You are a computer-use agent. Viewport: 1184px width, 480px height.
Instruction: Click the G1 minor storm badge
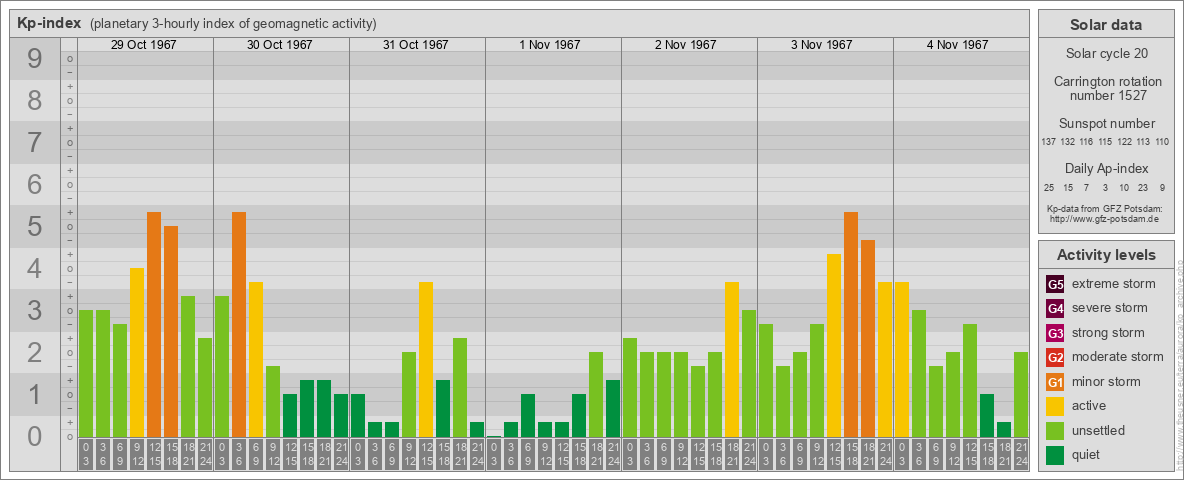1055,382
